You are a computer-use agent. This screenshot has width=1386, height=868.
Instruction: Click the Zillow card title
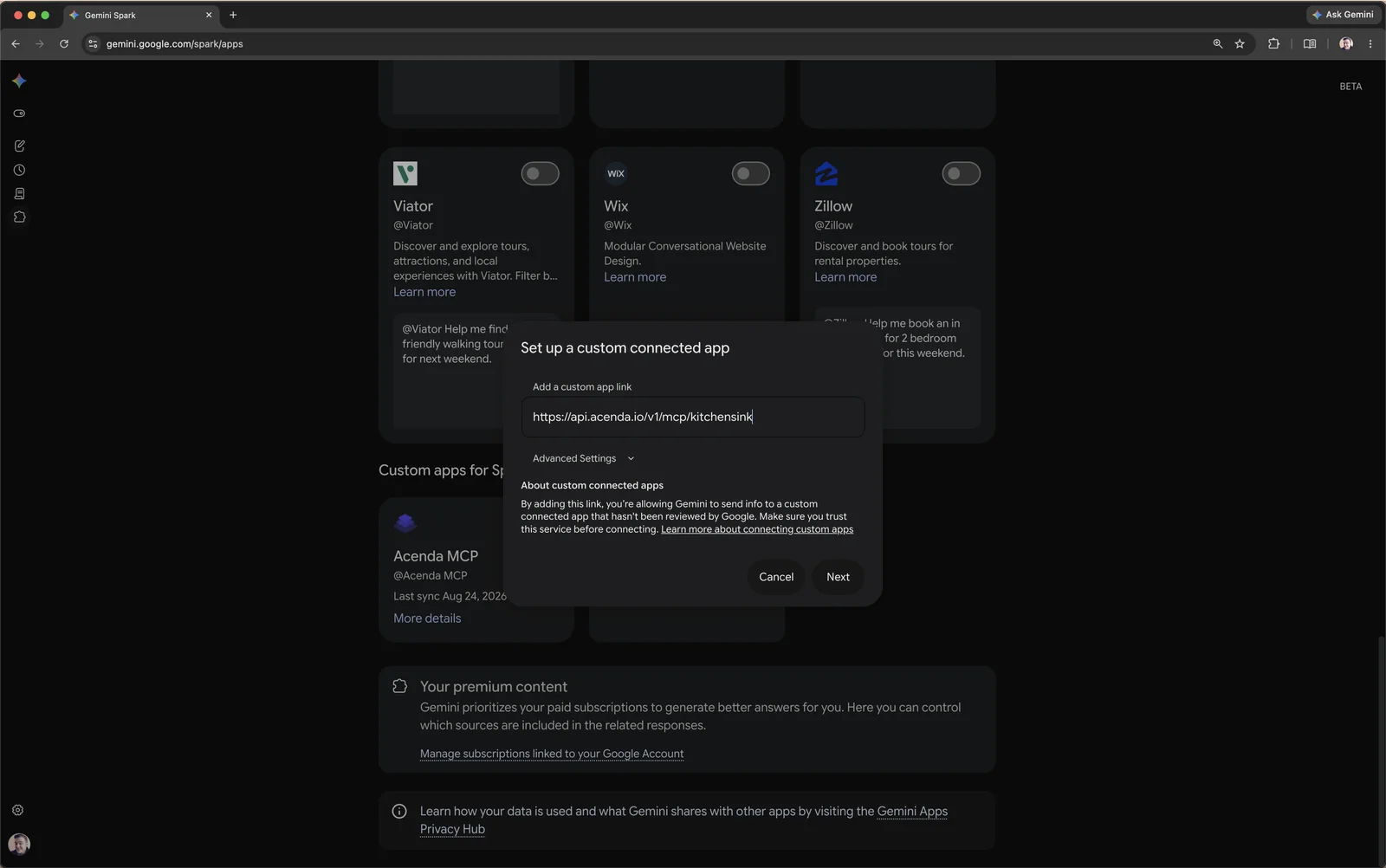click(833, 206)
